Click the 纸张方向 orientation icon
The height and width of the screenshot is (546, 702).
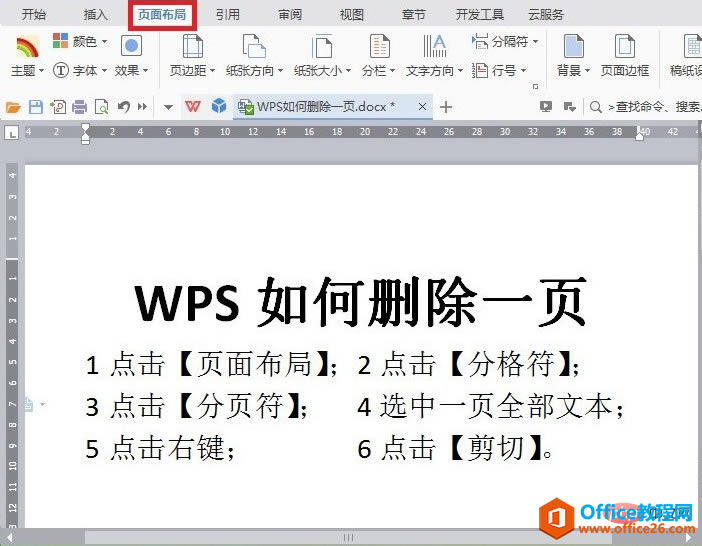click(x=254, y=46)
